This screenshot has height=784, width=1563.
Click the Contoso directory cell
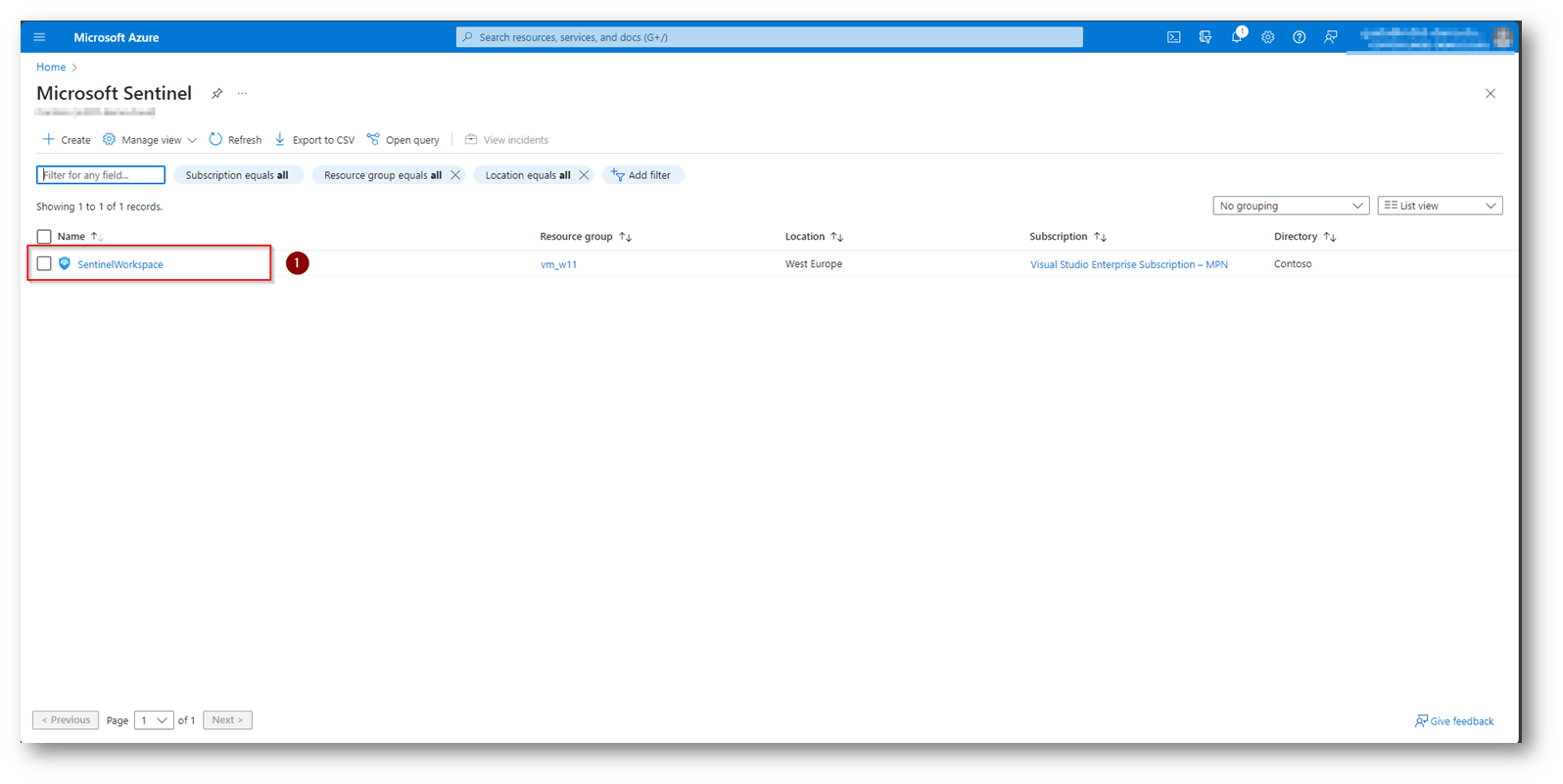(x=1293, y=264)
